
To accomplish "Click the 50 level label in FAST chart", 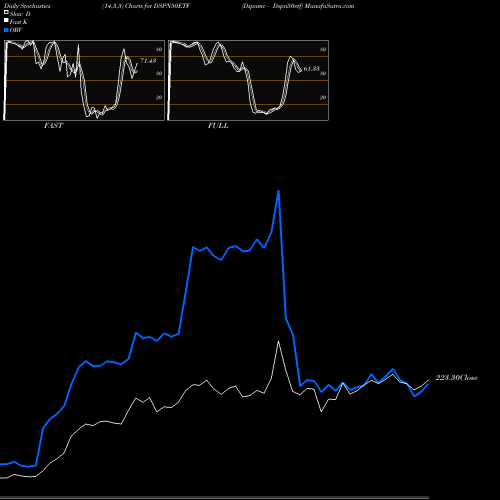I will pyautogui.click(x=159, y=73).
